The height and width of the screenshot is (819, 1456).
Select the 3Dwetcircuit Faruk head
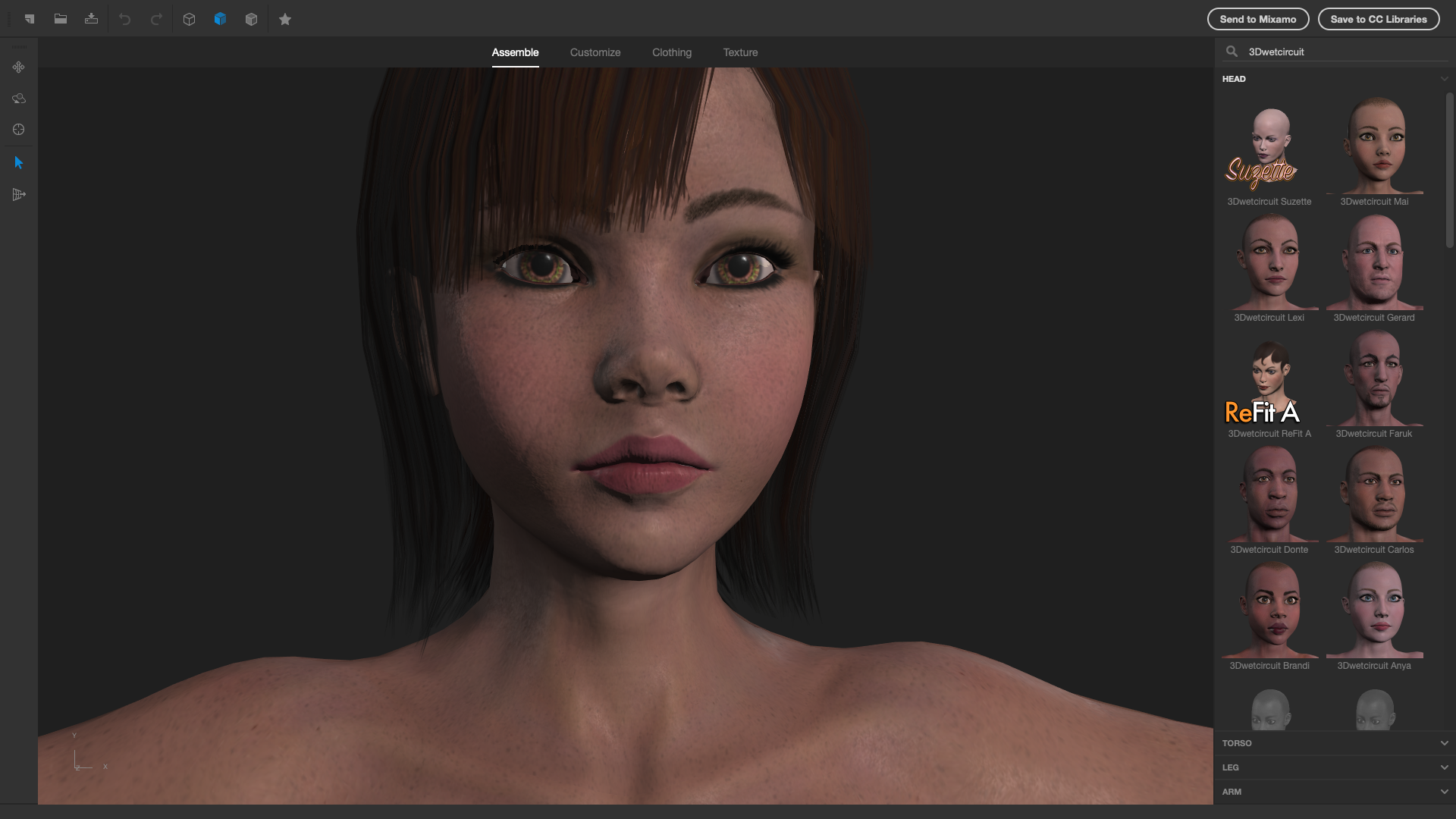point(1374,384)
